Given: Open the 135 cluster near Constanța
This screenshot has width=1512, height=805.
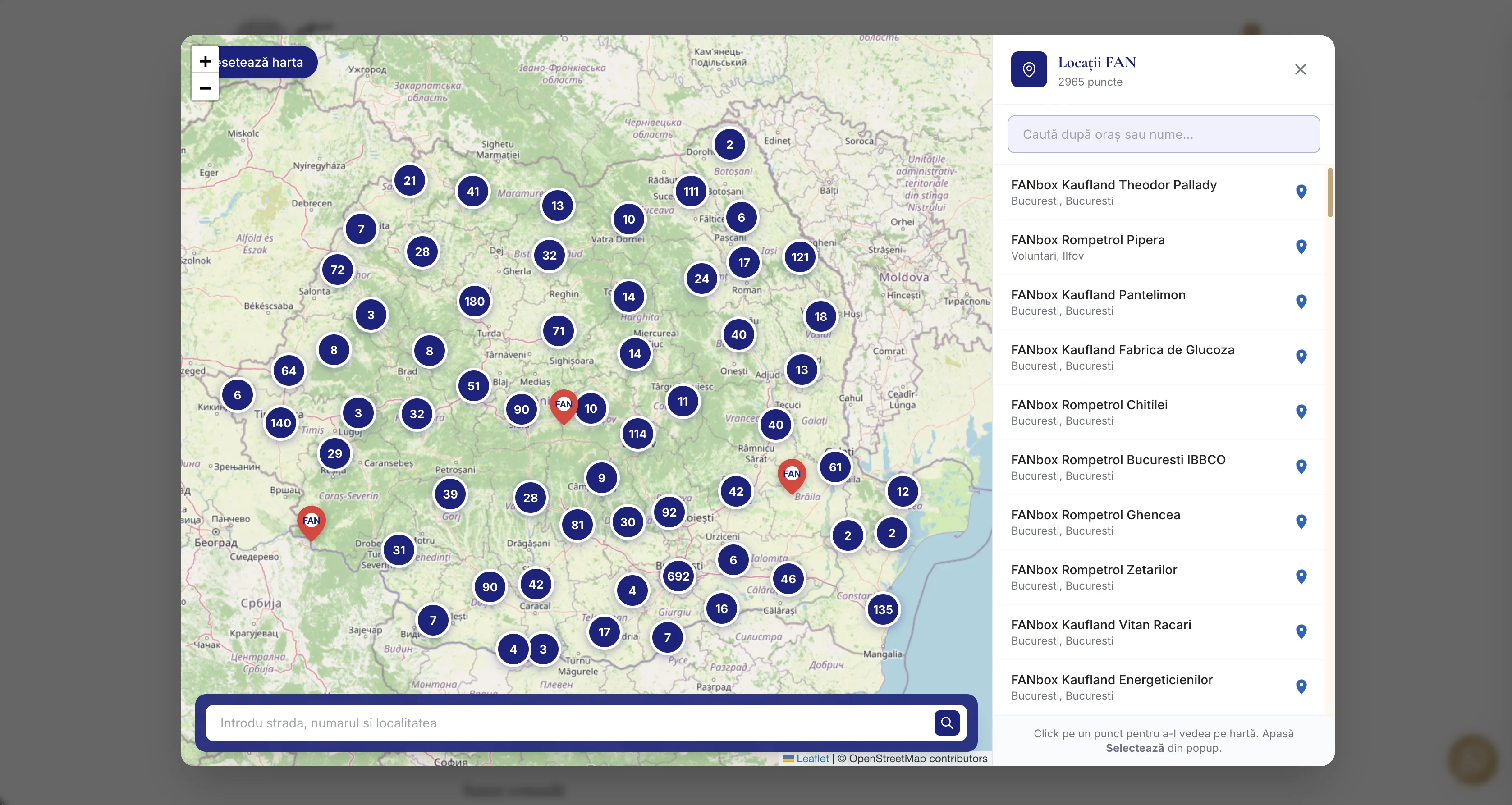Looking at the screenshot, I should [x=883, y=610].
